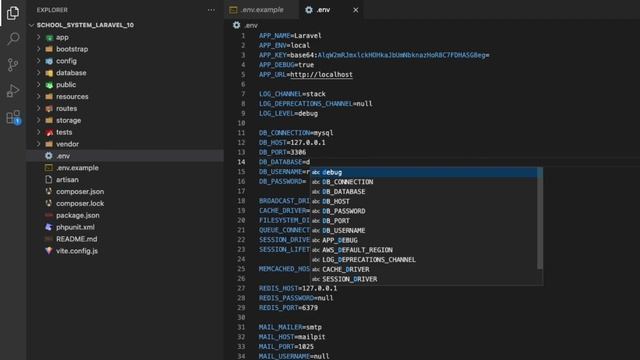Screen dimensions: 640x360
Task: Click the public folder icon
Action: tap(49, 84)
